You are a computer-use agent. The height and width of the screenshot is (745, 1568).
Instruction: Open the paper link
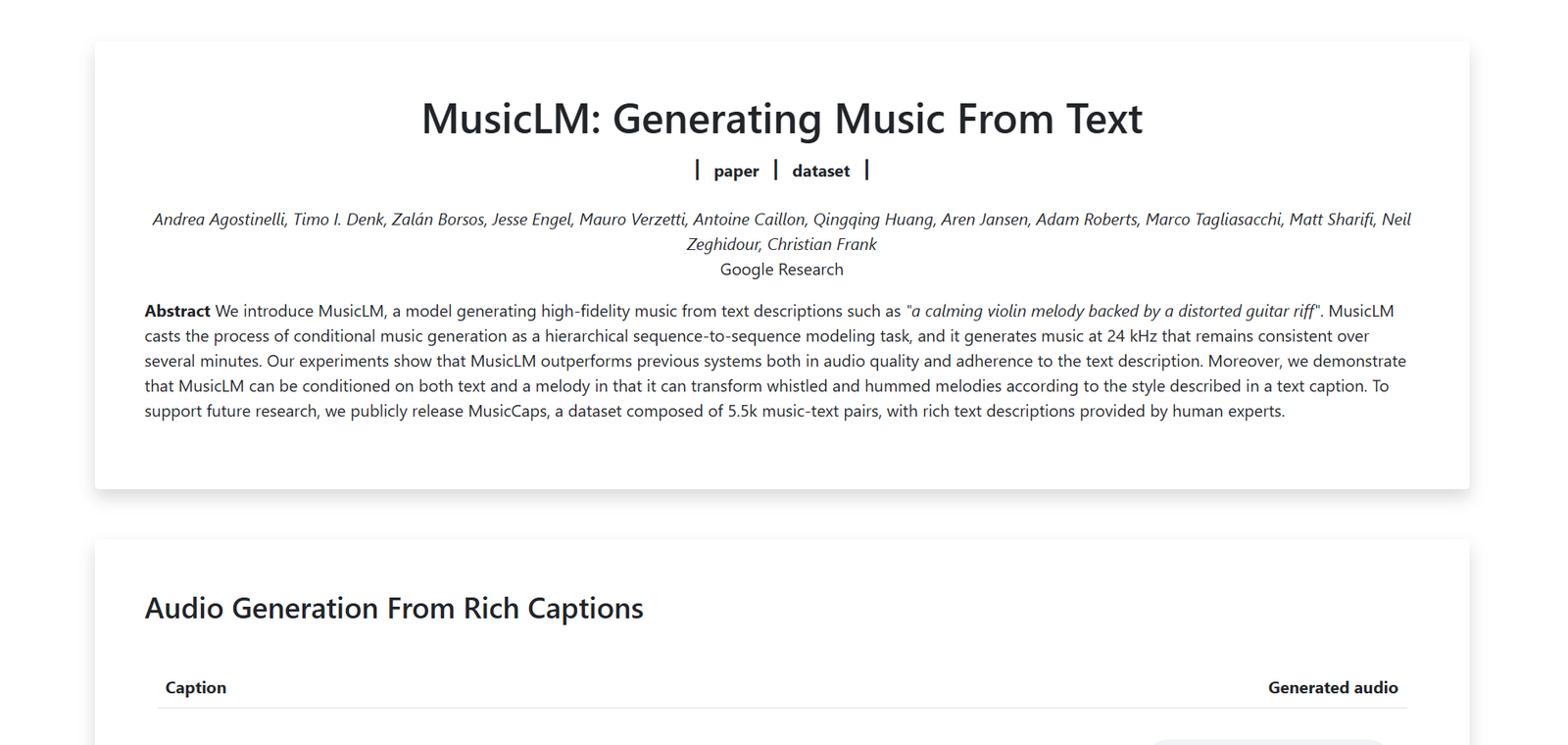tap(736, 172)
